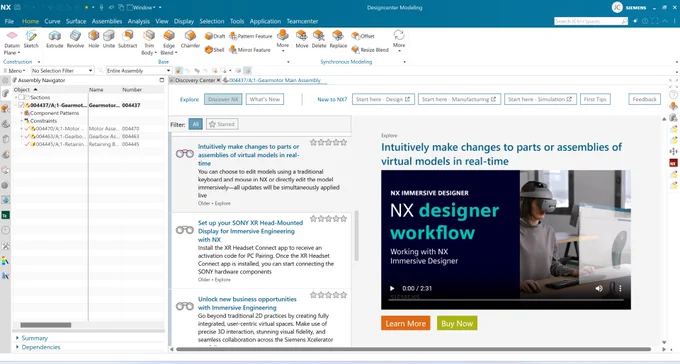Switch to the Curve ribbon tab

click(x=52, y=21)
